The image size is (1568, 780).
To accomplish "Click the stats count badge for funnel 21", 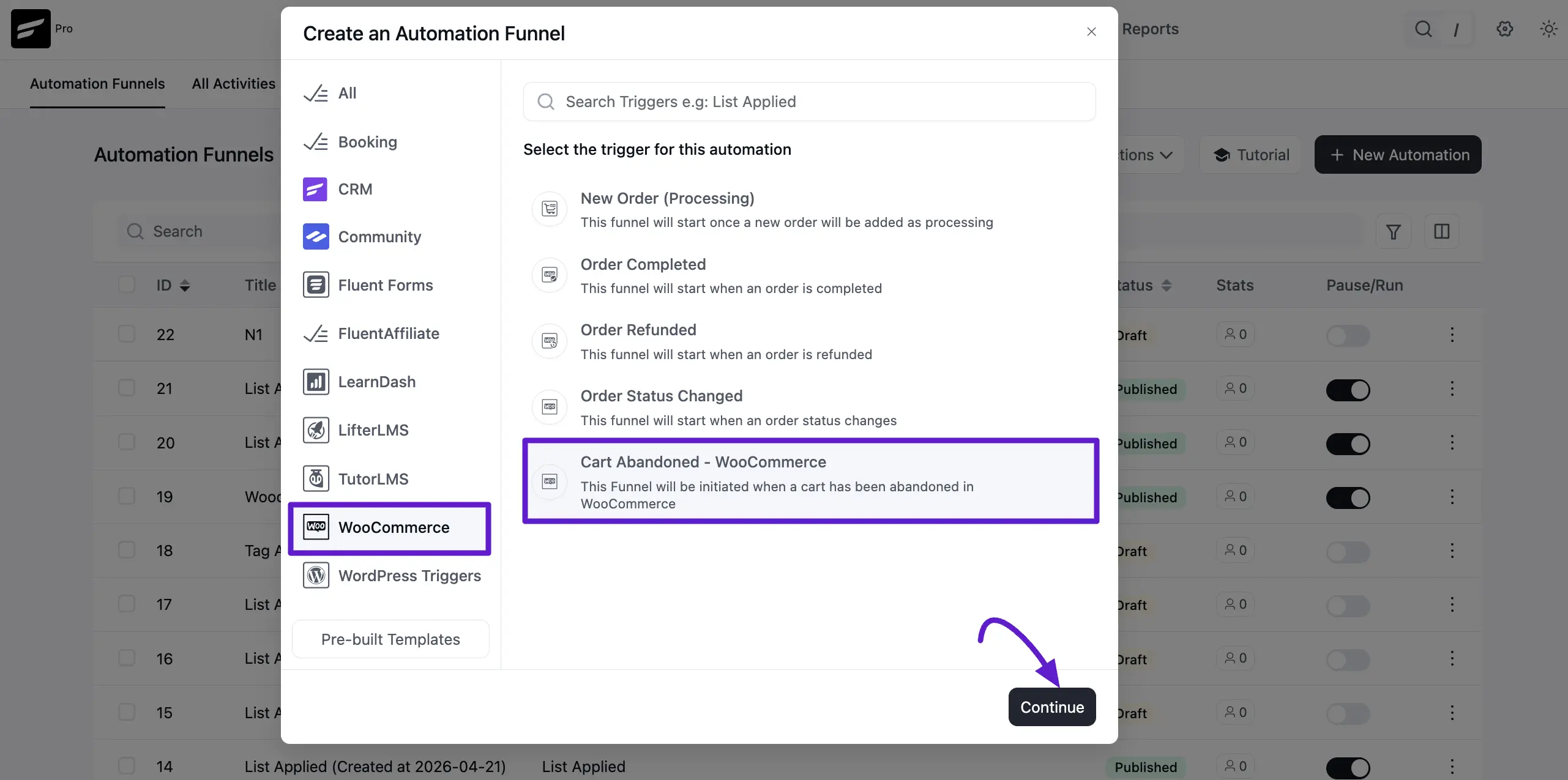I will click(1235, 388).
